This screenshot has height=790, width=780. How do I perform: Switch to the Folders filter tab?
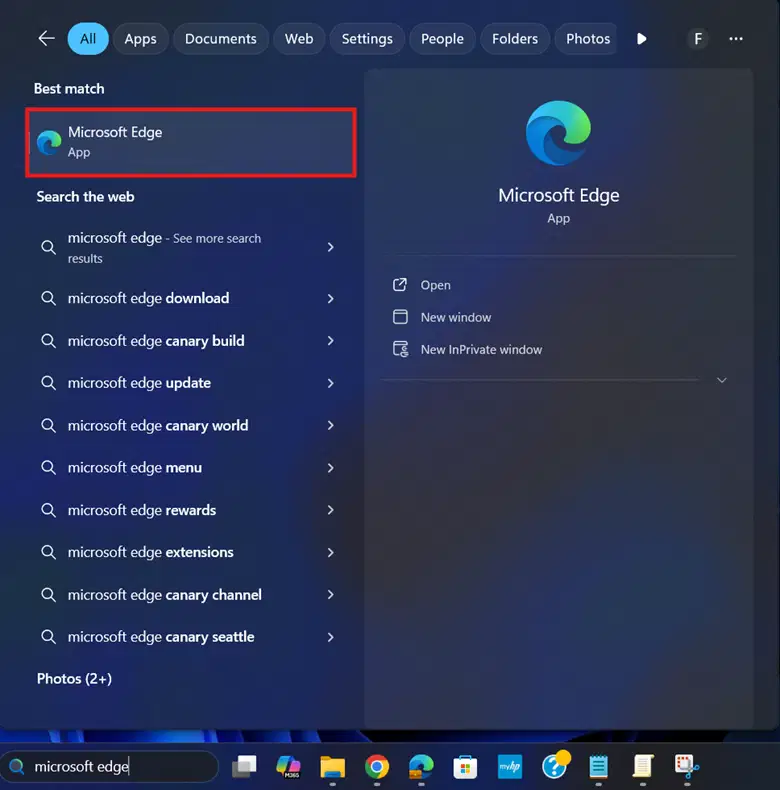tap(514, 39)
